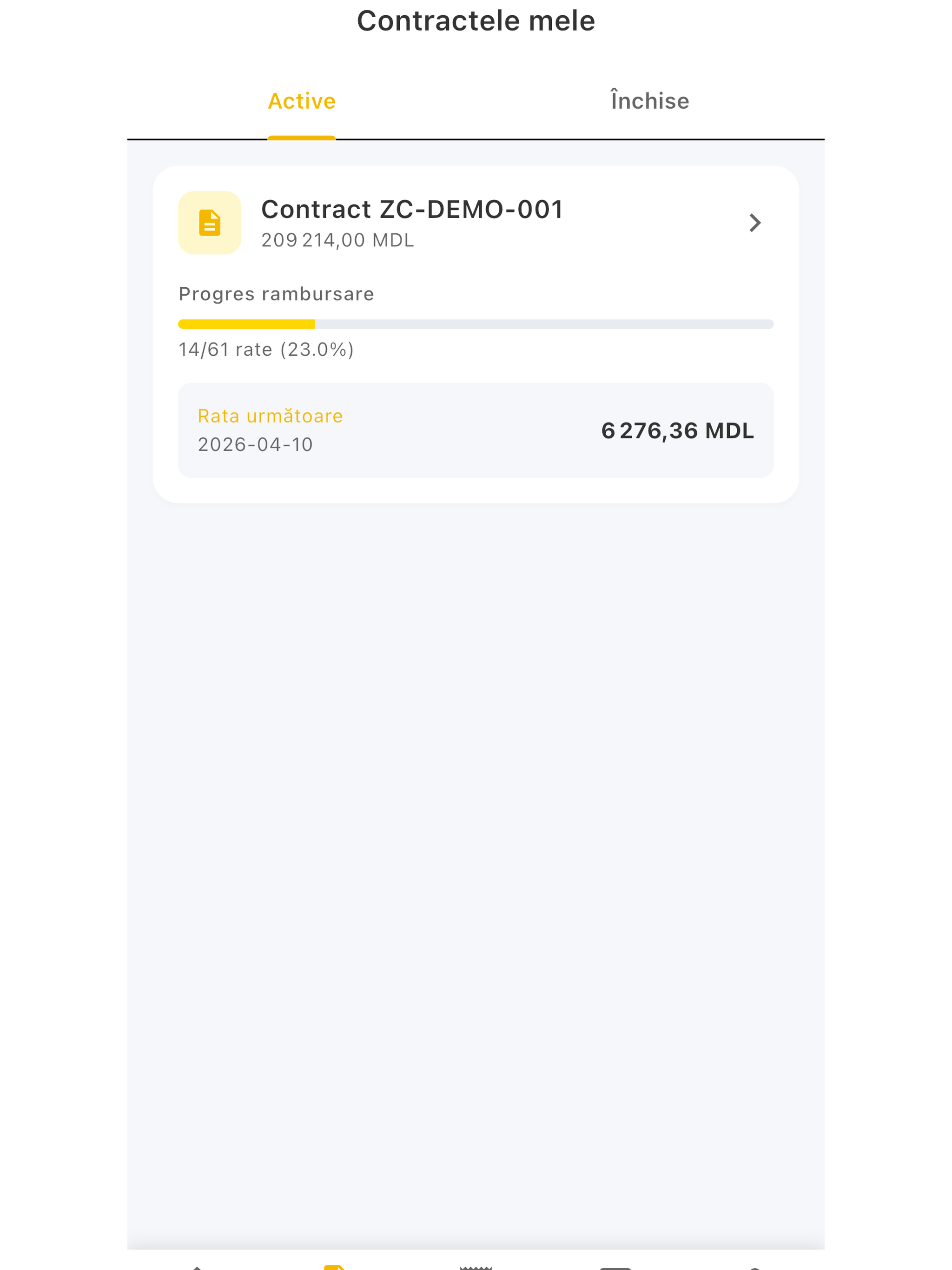Expand contract details with the chevron arrow
Viewport: 952px width, 1270px height.
click(x=755, y=223)
